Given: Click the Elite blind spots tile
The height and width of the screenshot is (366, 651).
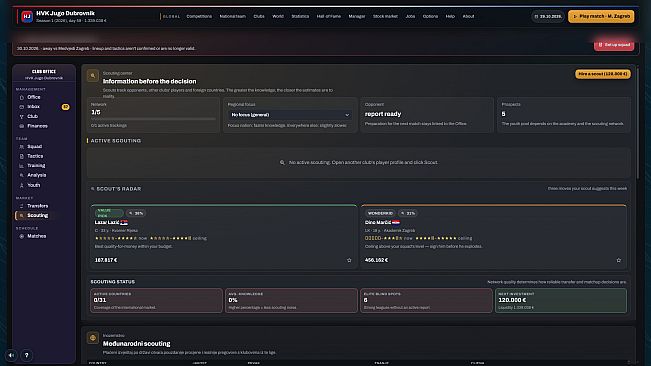Looking at the screenshot, I should point(426,300).
